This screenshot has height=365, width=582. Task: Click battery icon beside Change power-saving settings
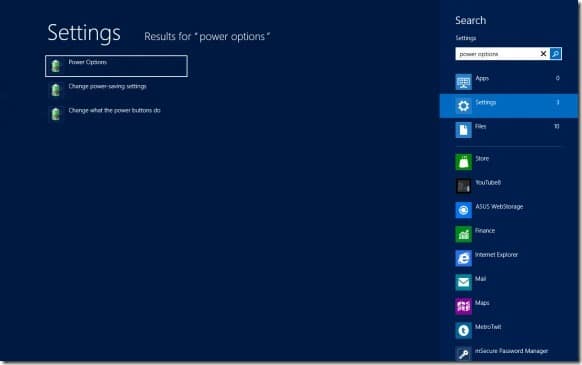point(56,90)
